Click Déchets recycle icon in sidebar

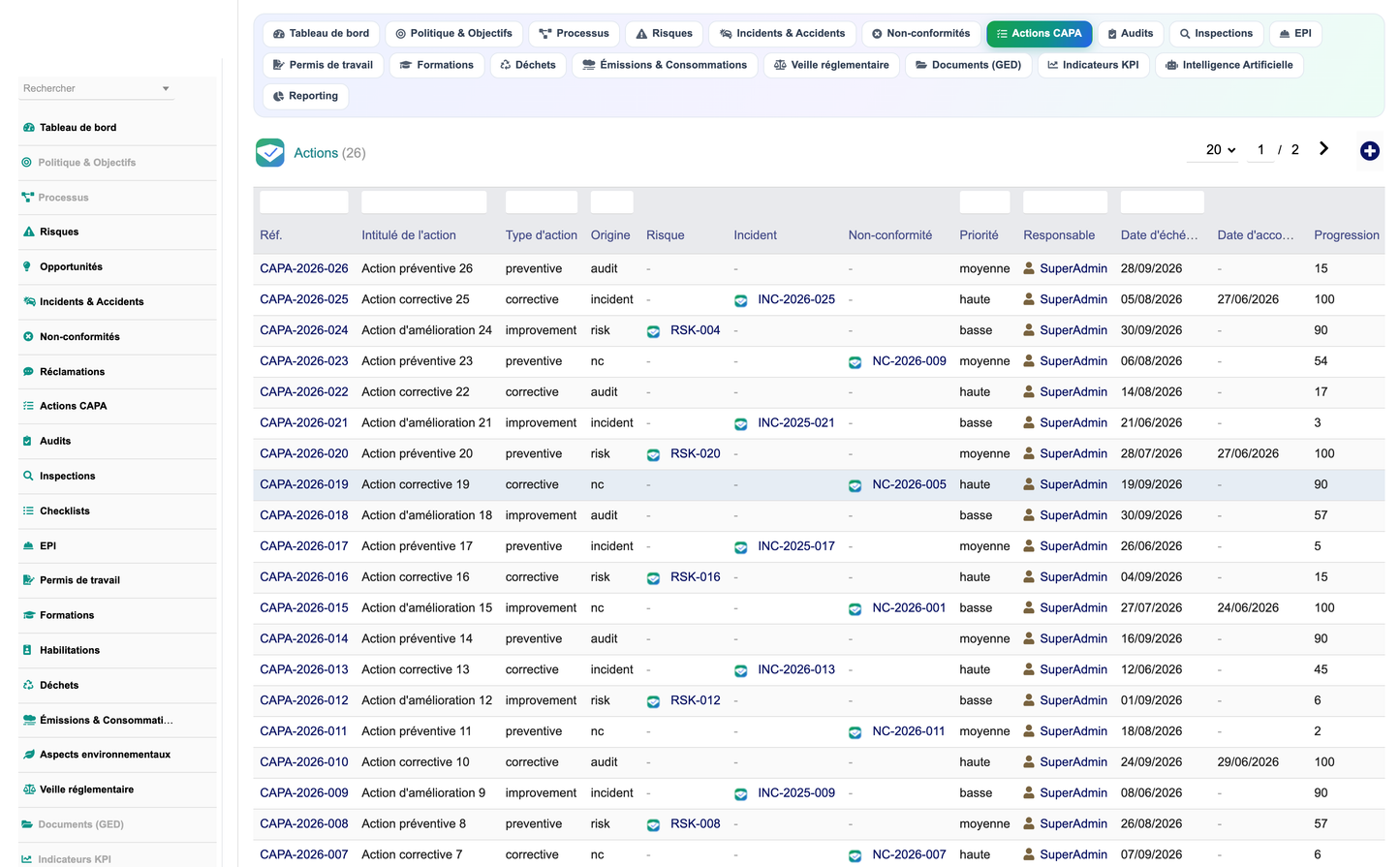(28, 686)
